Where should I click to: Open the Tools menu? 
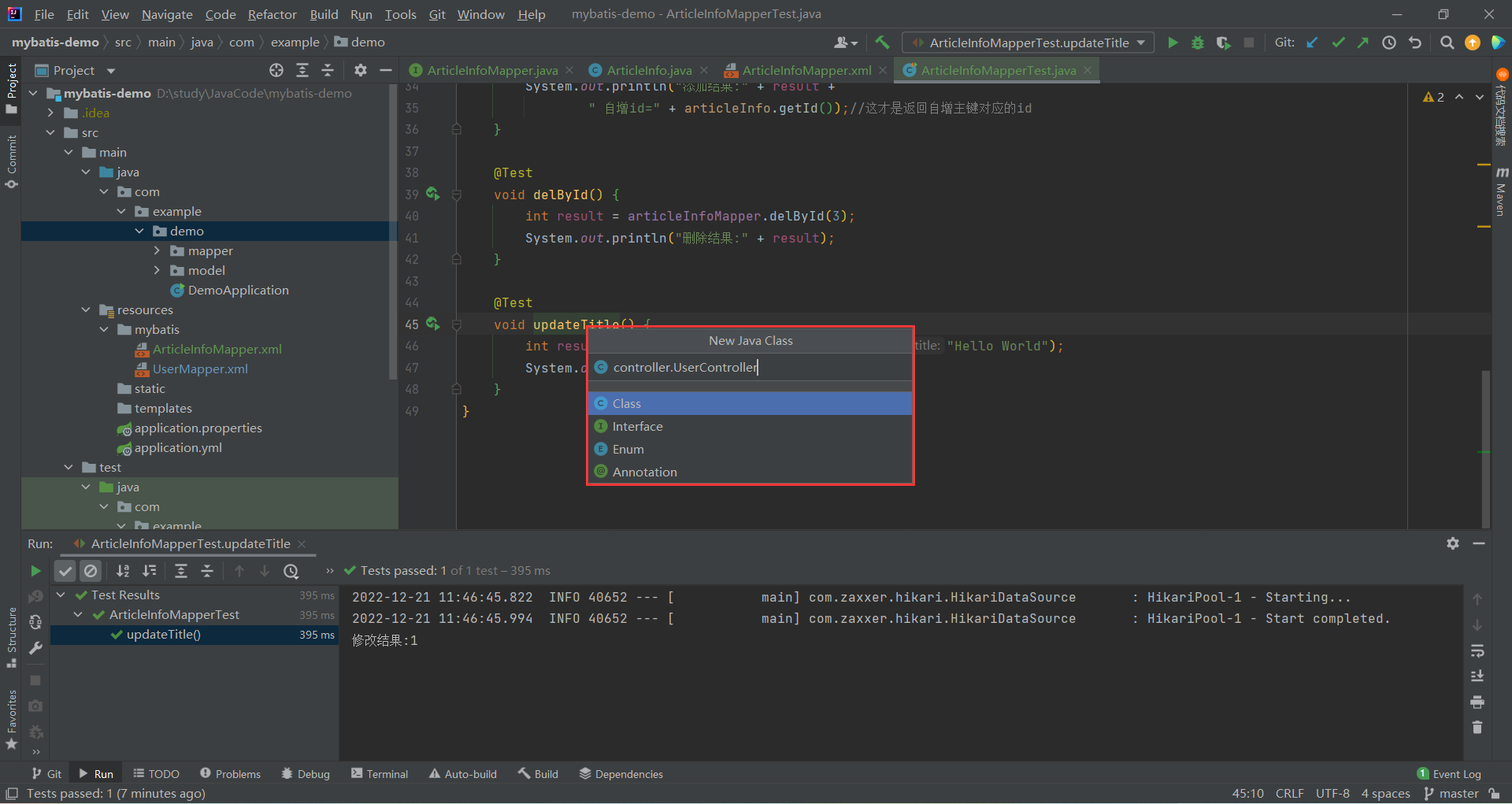coord(400,14)
